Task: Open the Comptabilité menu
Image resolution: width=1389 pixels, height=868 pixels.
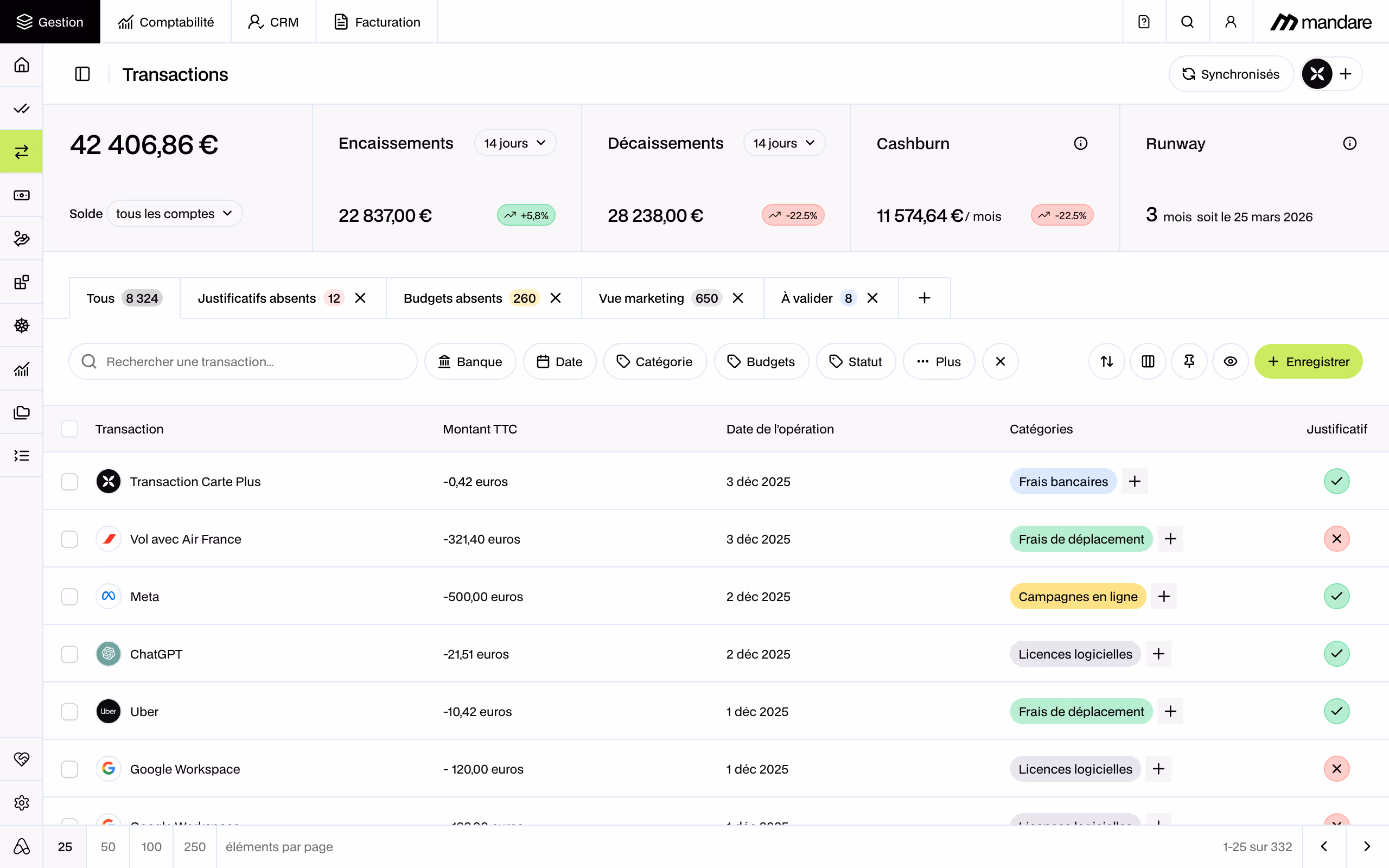Action: point(165,22)
